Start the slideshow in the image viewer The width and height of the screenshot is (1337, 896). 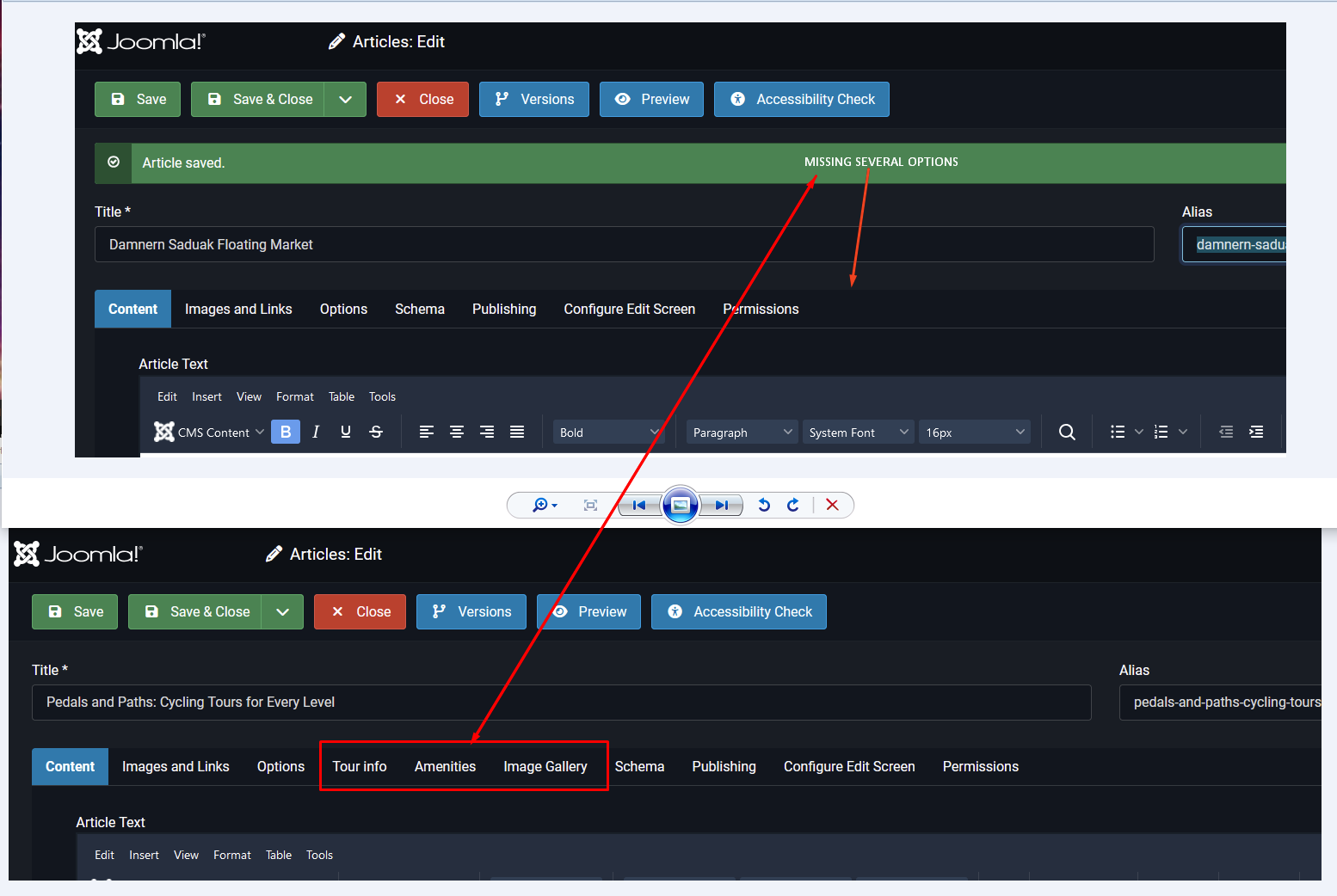click(680, 505)
